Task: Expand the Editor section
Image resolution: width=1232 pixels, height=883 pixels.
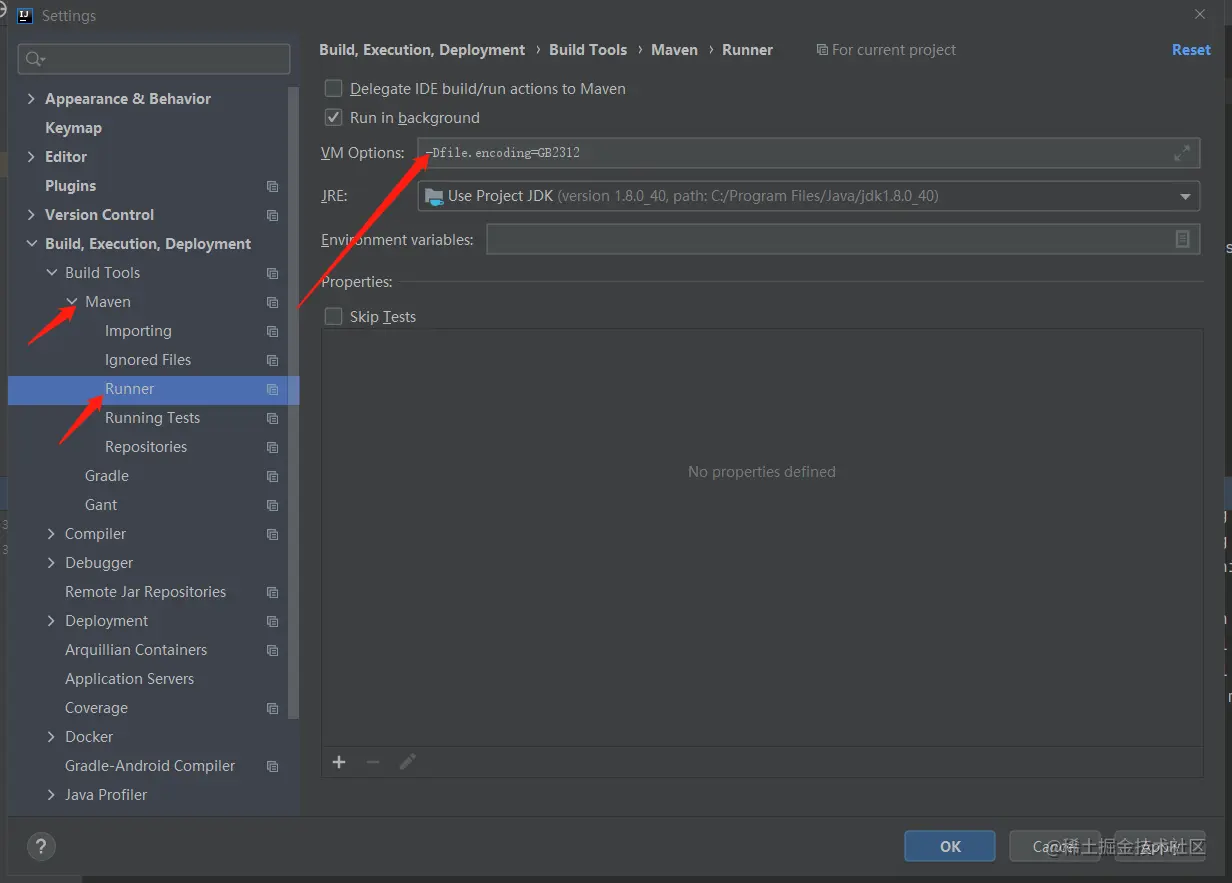Action: click(x=32, y=157)
